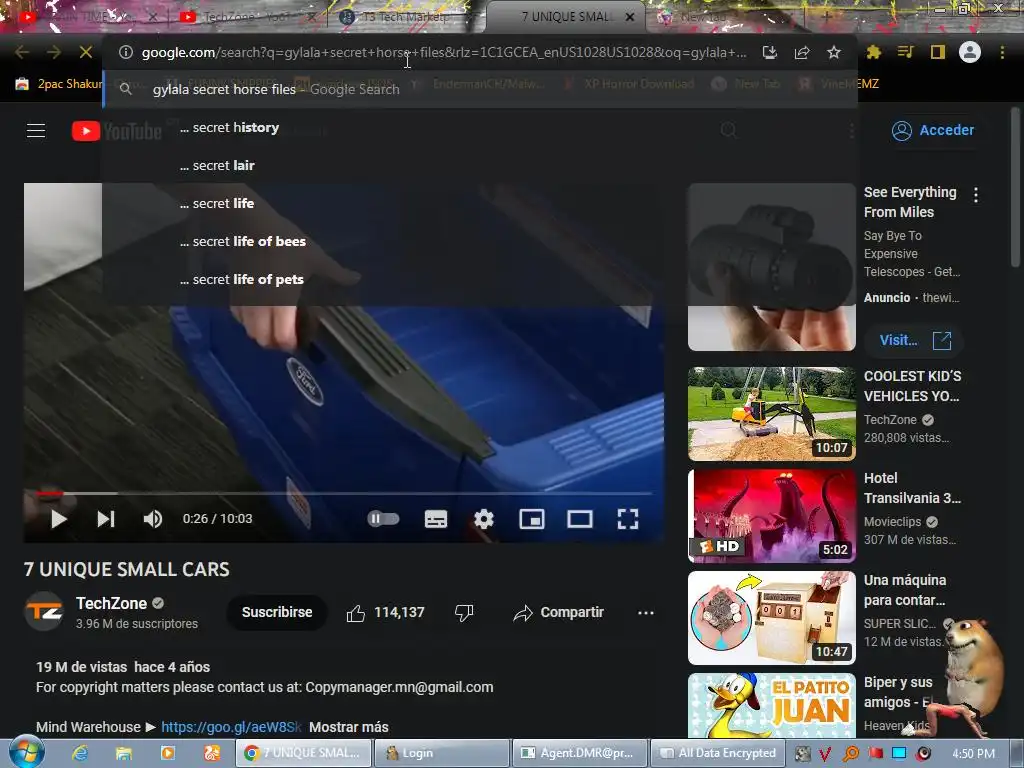The height and width of the screenshot is (768, 1024).
Task: Click the Chrome profile avatar
Action: point(970,52)
